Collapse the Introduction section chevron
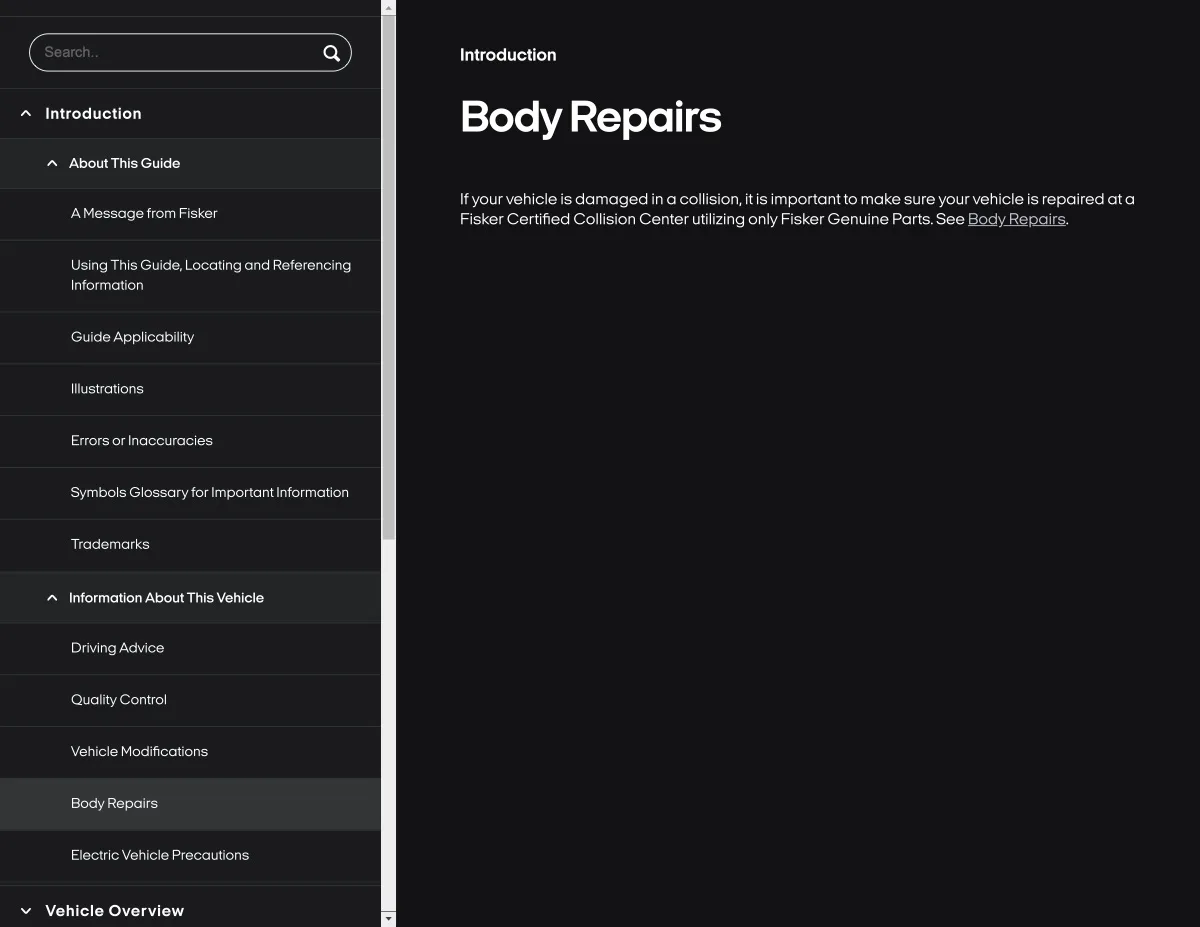This screenshot has width=1200, height=927. [x=26, y=114]
